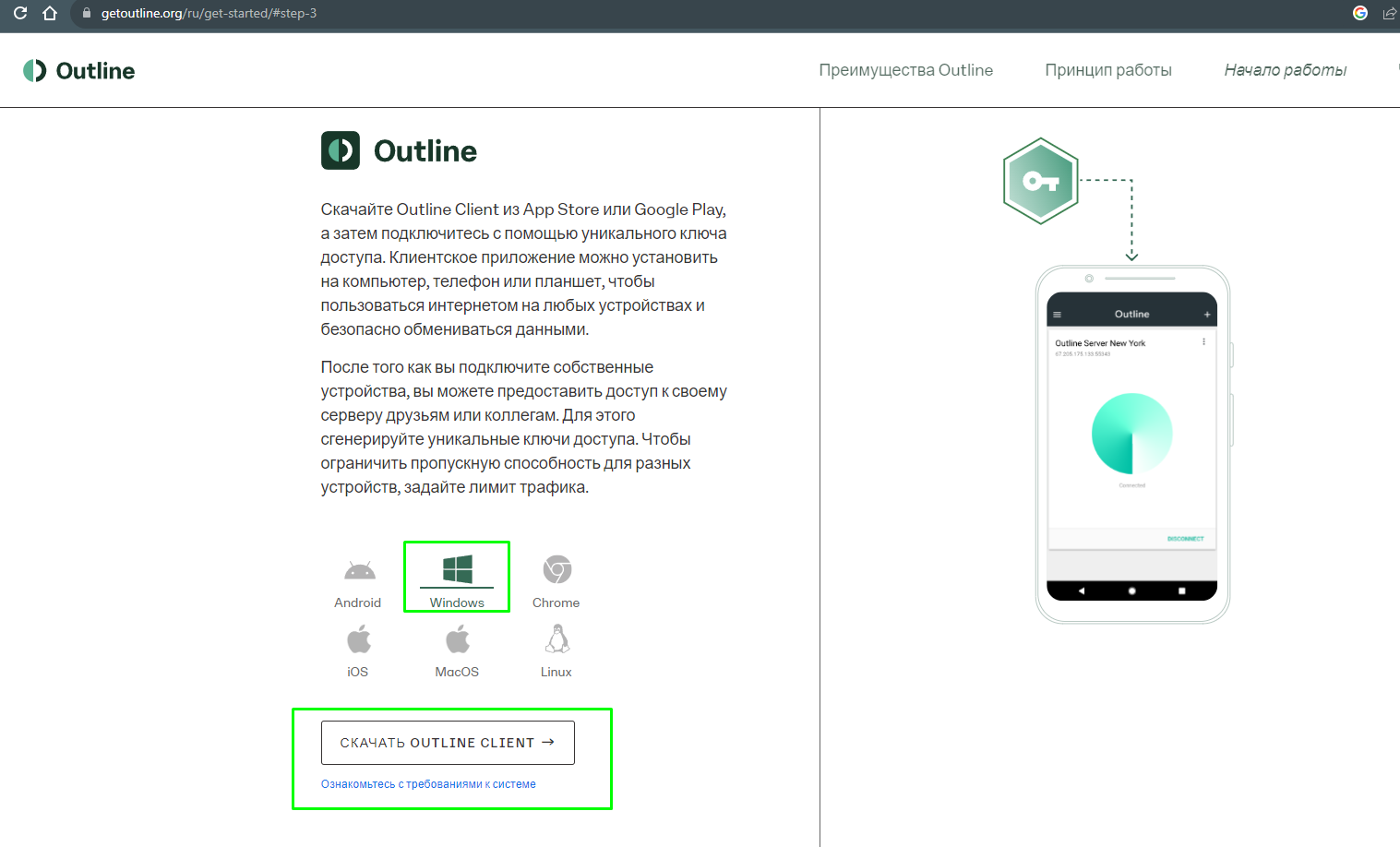The height and width of the screenshot is (847, 1400).
Task: Click the getoutline.org URL address field
Action: pyautogui.click(x=209, y=13)
